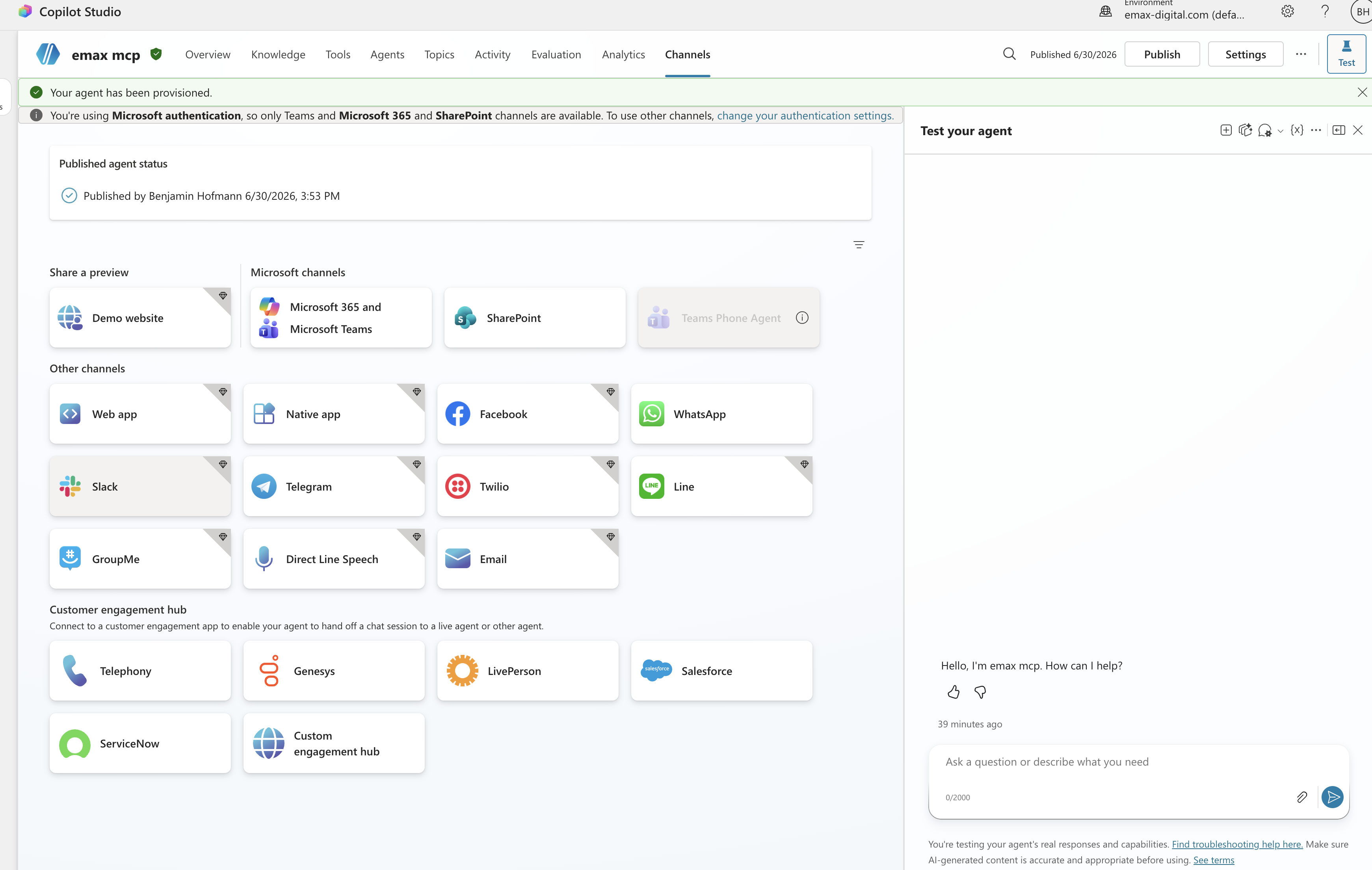
Task: Dismiss the agent provisioned notification
Action: pos(1362,92)
